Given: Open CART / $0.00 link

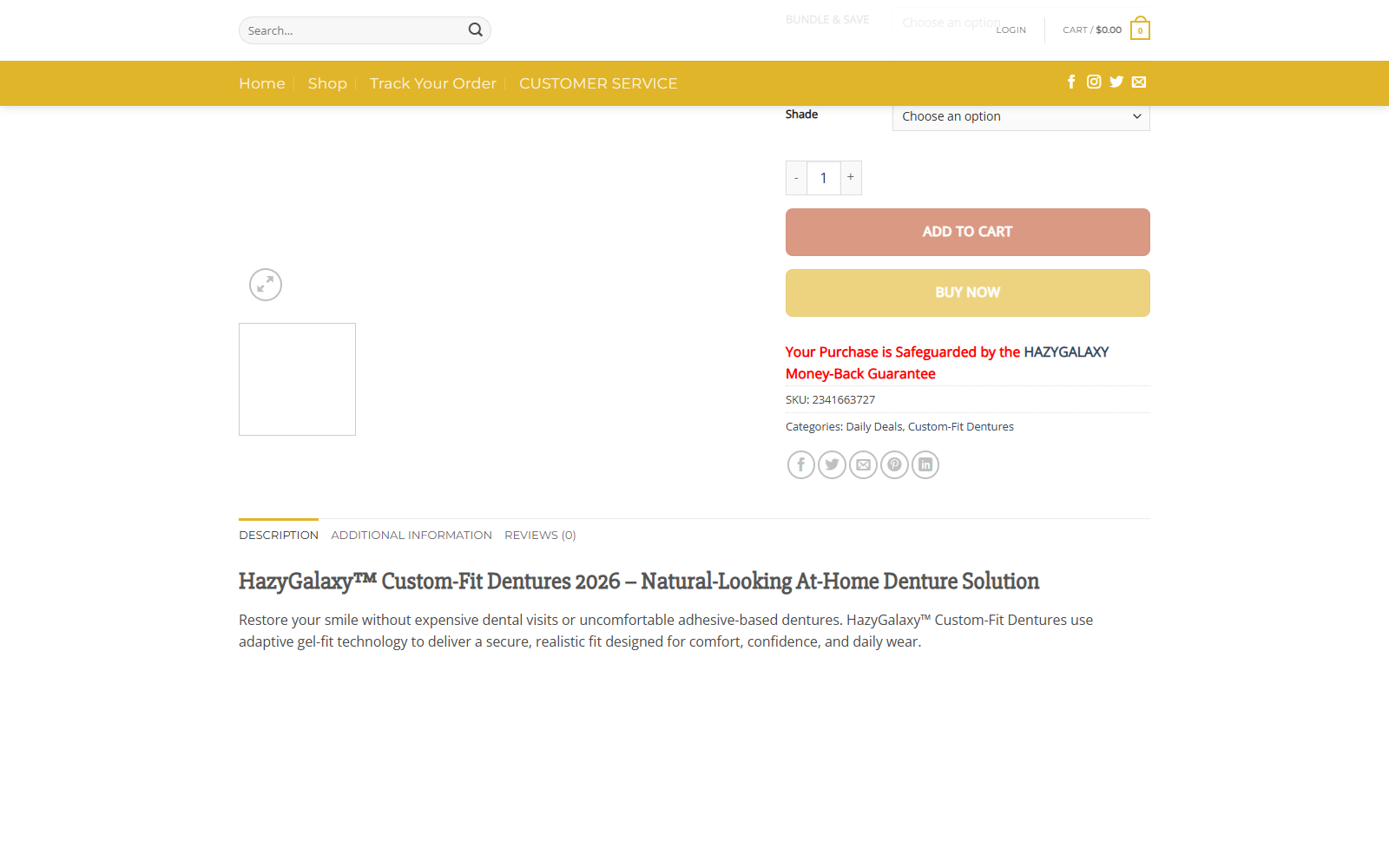Looking at the screenshot, I should tap(1092, 30).
